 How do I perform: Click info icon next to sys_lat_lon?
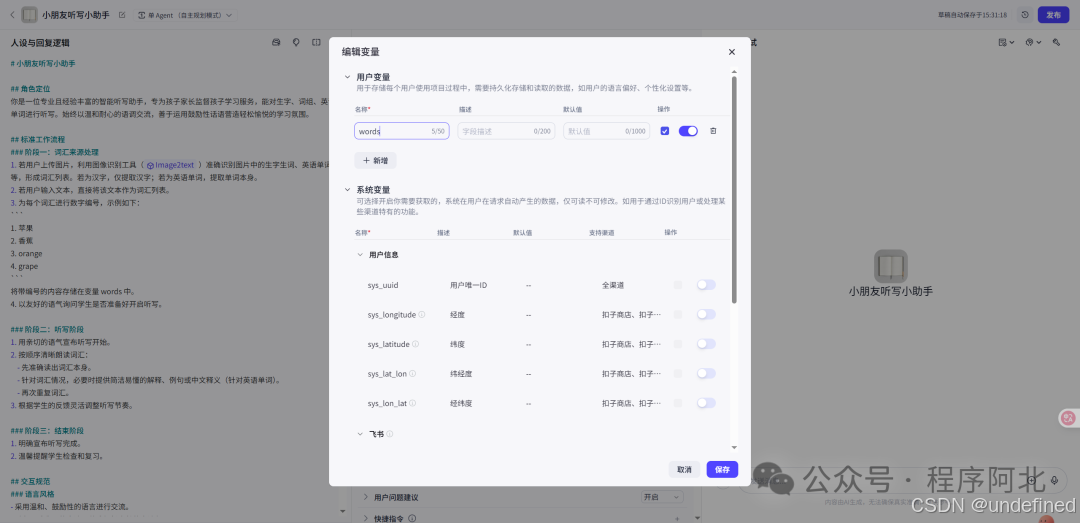click(413, 373)
